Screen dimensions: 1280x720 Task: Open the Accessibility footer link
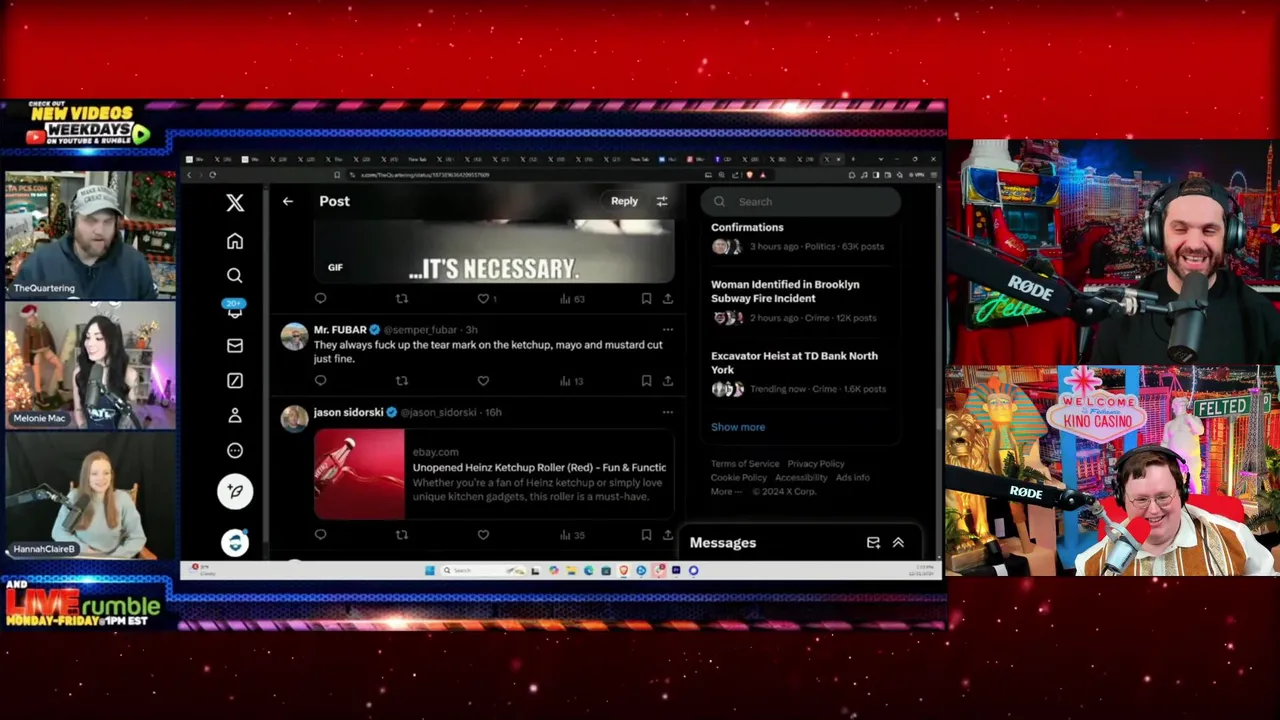[x=801, y=478]
